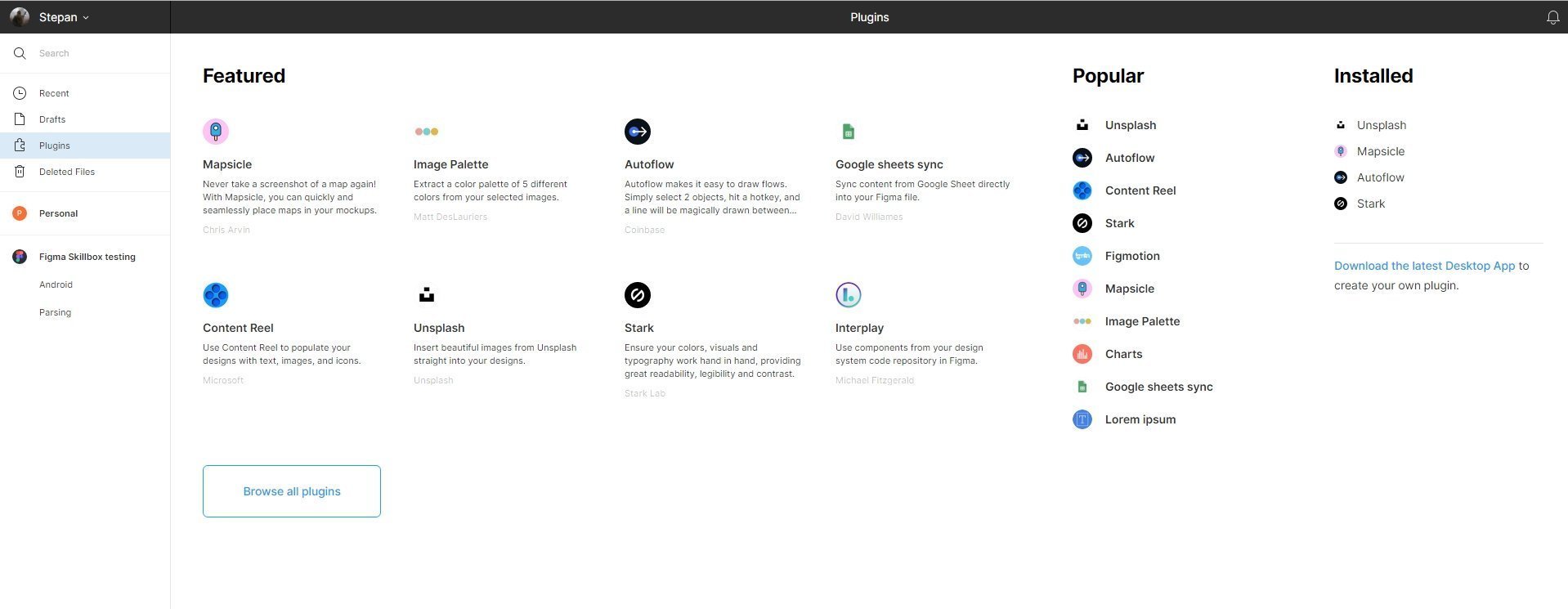Select Plugins in the sidebar
The width and height of the screenshot is (1568, 609).
pos(85,146)
